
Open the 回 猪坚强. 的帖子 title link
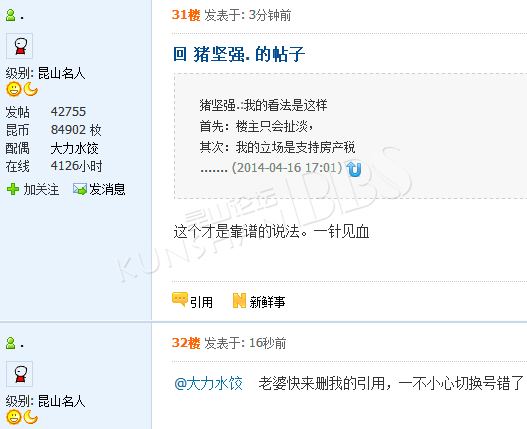click(x=239, y=54)
